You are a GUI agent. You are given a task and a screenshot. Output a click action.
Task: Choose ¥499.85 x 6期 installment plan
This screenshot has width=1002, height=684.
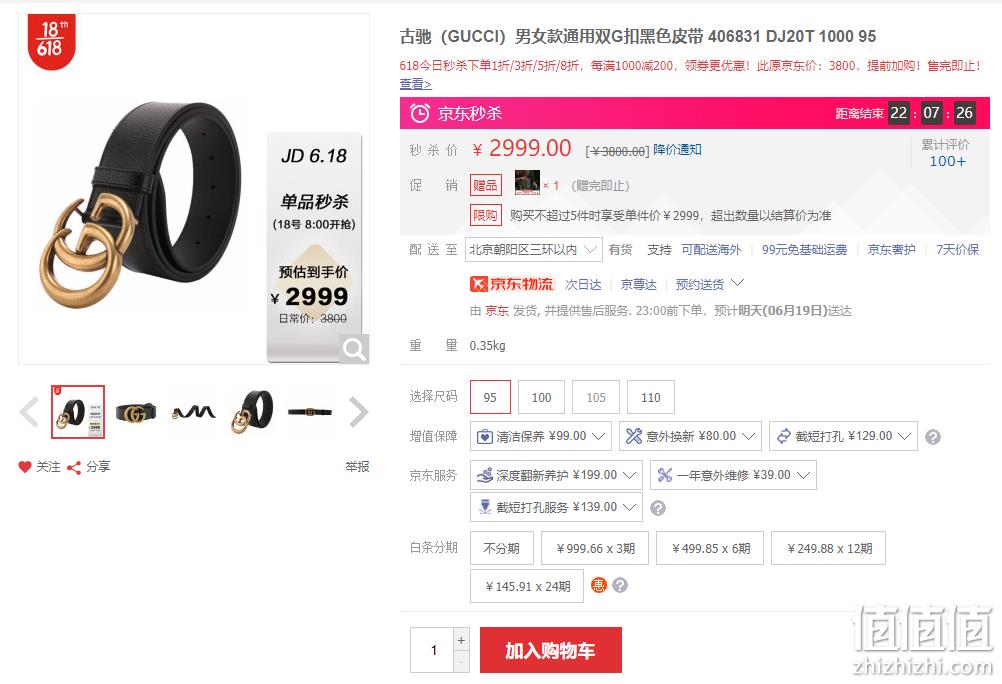pos(710,548)
